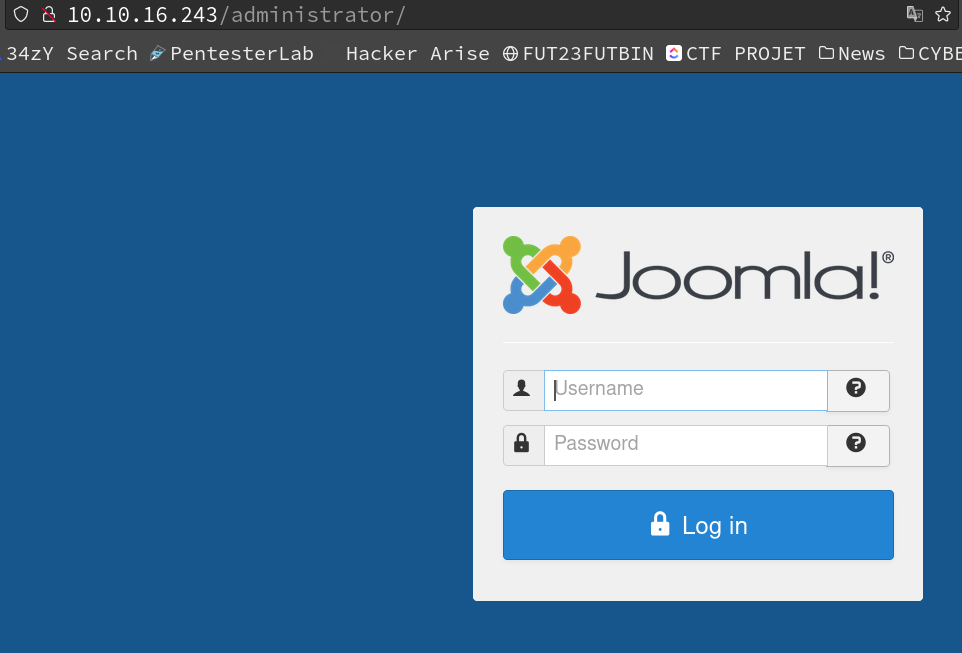Viewport: 962px width, 653px height.
Task: Open the CYBE bookmarks folder
Action: pos(930,53)
